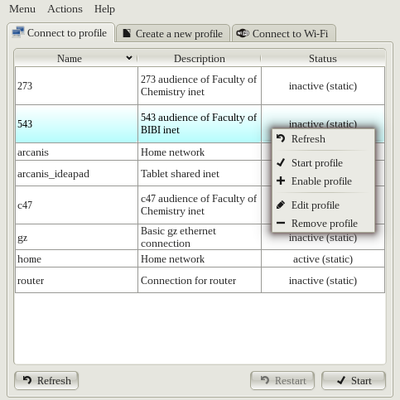Image resolution: width=400 pixels, height=400 pixels.
Task: Click 'inactive (static)' status of router
Action: 323,281
